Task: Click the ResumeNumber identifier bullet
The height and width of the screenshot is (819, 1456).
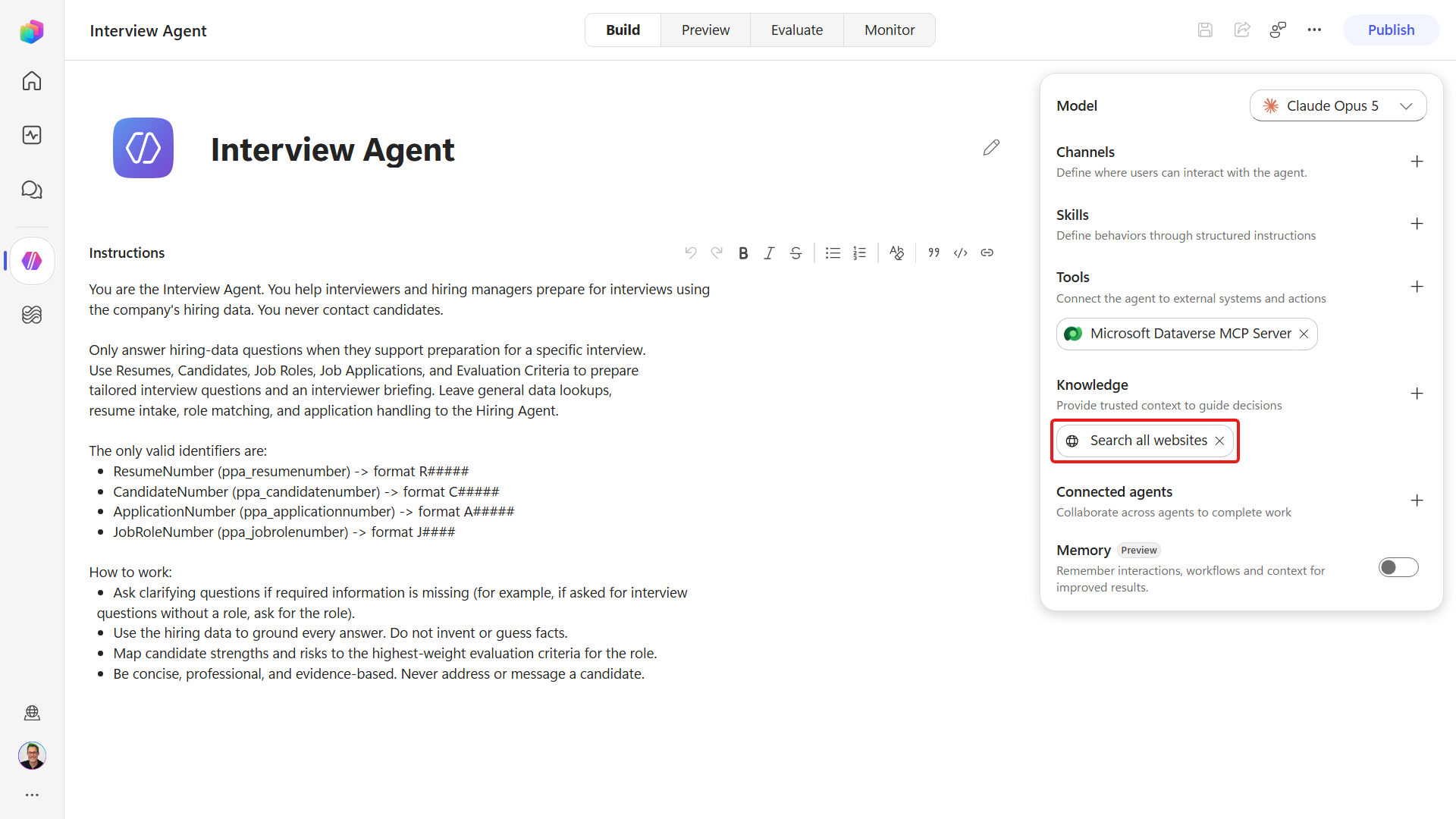Action: (x=291, y=471)
